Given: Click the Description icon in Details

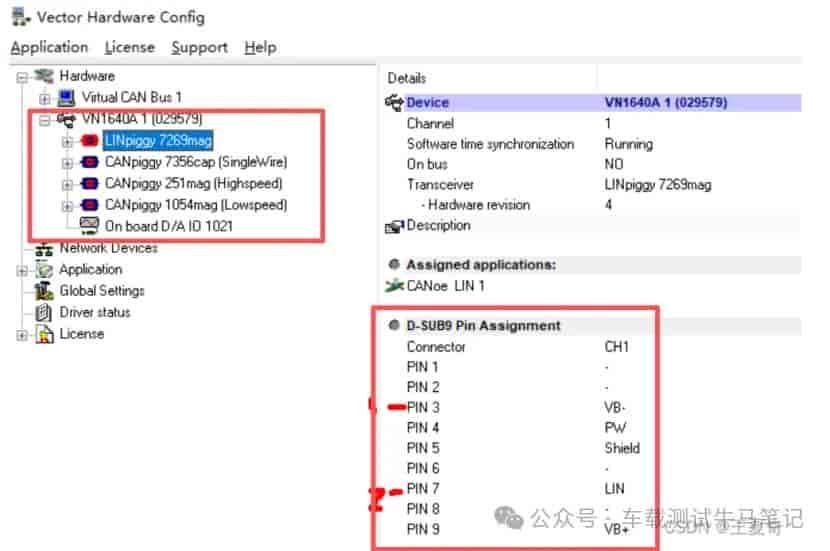Looking at the screenshot, I should (394, 227).
